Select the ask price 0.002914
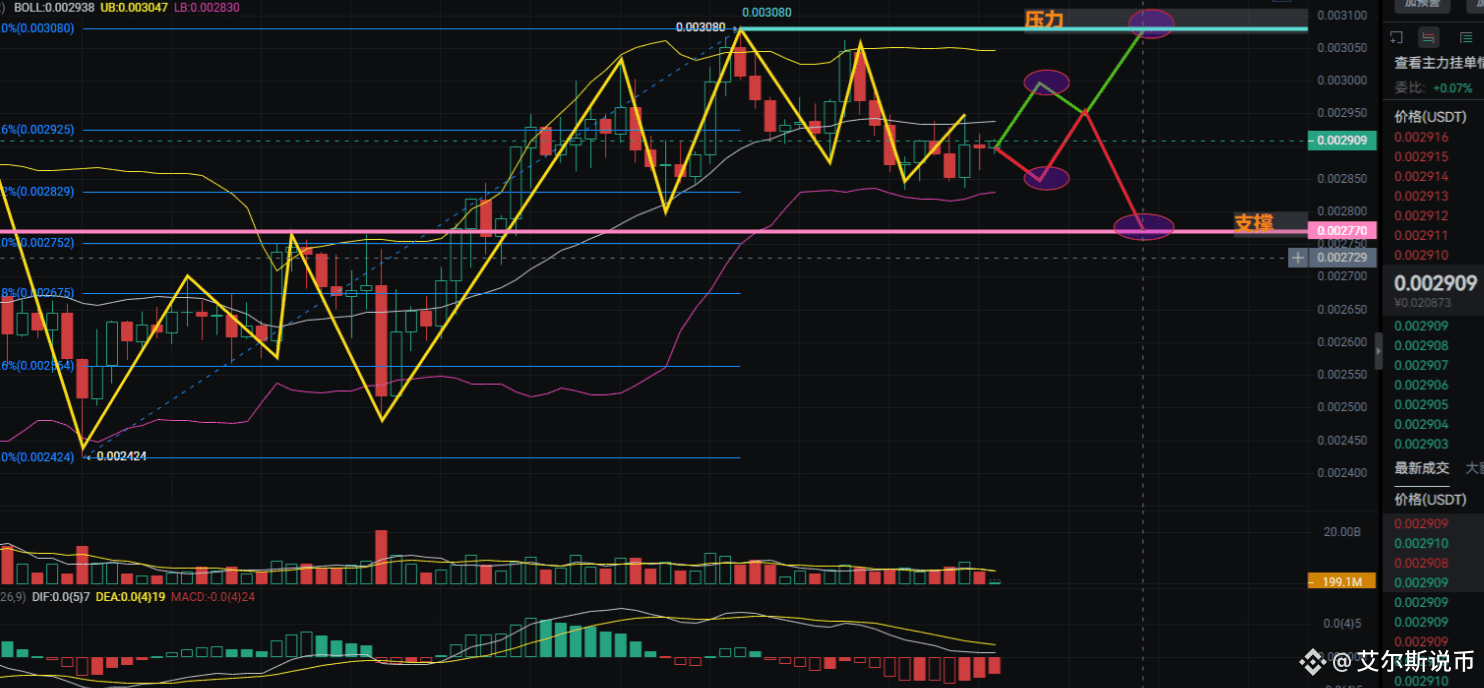The image size is (1484, 688). tap(1421, 177)
